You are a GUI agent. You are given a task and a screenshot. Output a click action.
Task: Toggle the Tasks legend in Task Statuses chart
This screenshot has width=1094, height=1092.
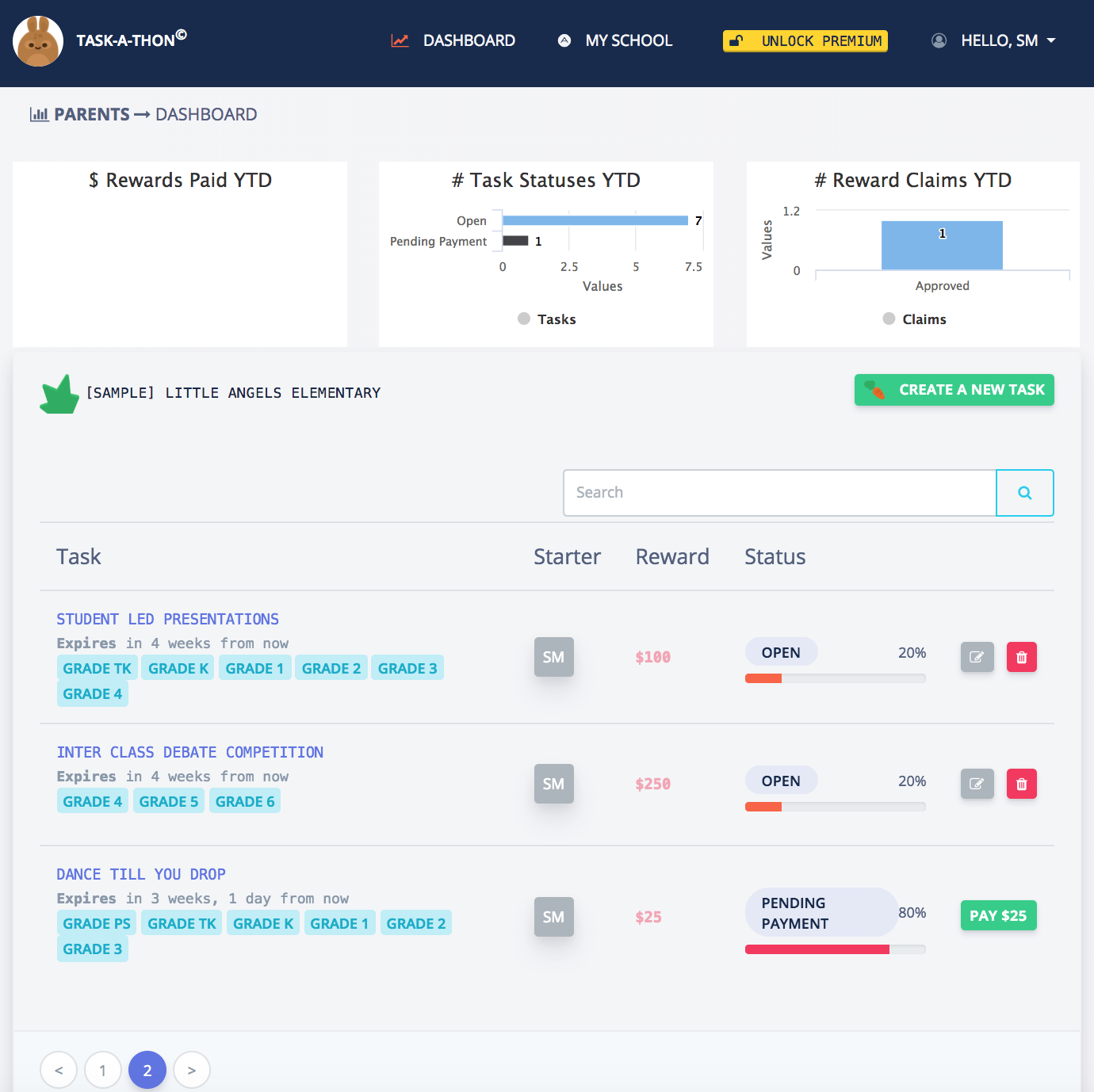(x=547, y=319)
